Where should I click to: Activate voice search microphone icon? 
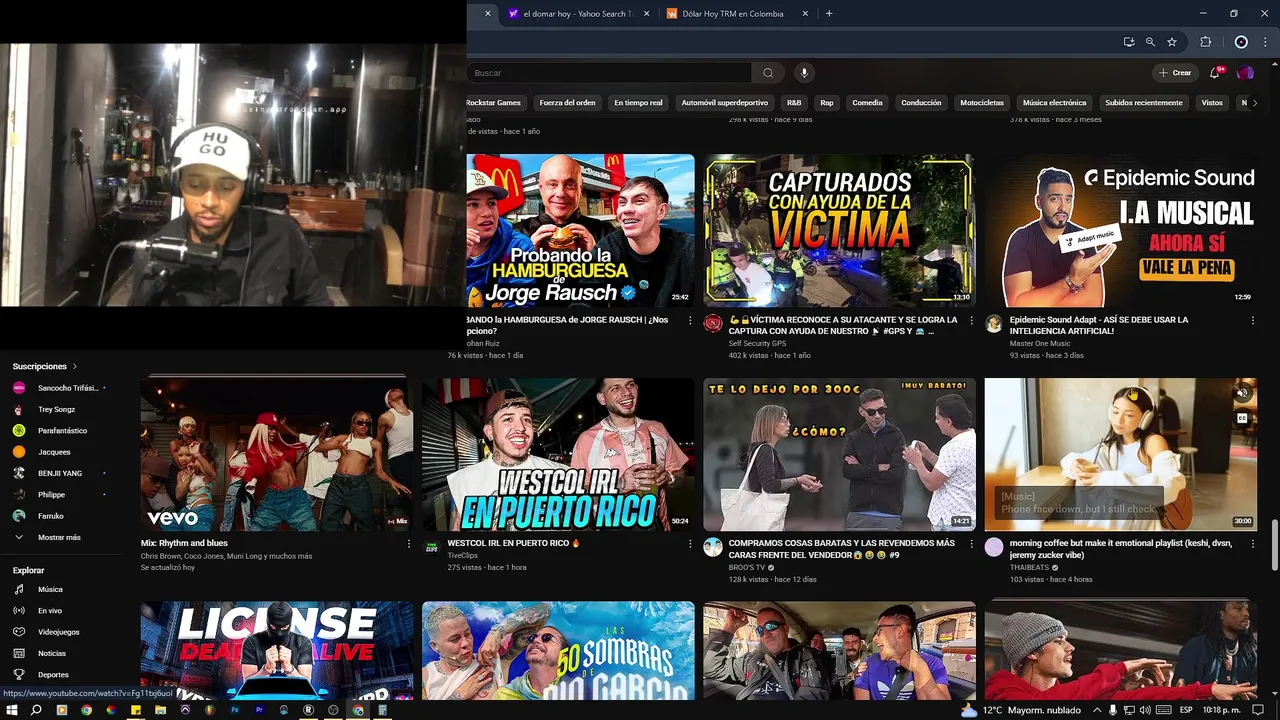803,73
